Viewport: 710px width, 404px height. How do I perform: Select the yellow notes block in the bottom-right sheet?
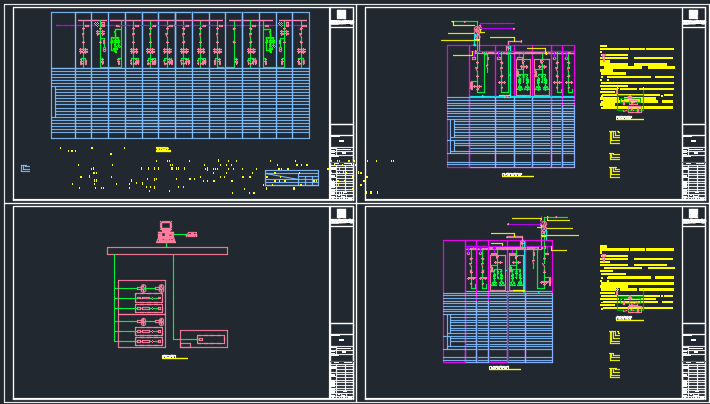point(637,278)
